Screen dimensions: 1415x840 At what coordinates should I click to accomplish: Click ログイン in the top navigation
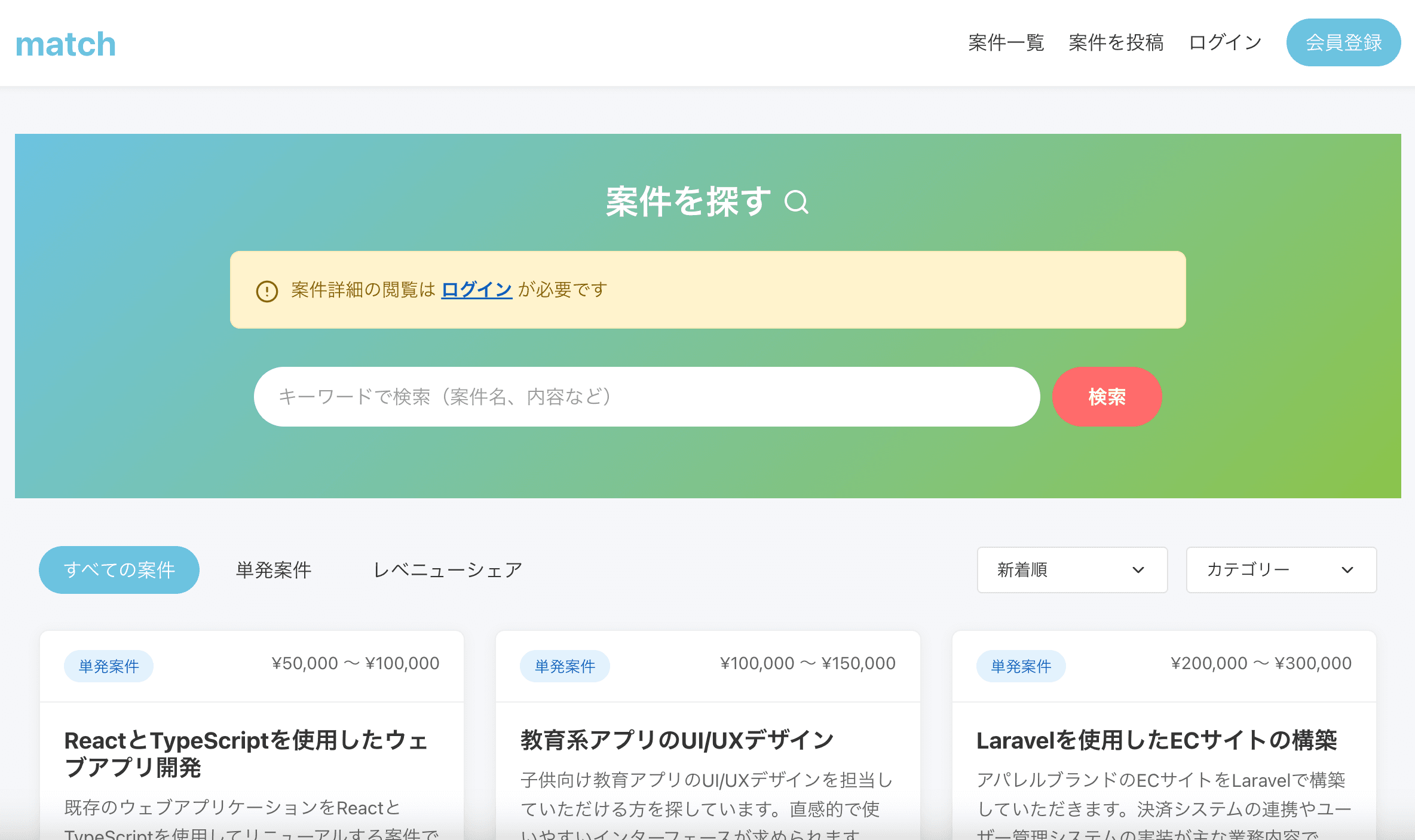coord(1225,42)
